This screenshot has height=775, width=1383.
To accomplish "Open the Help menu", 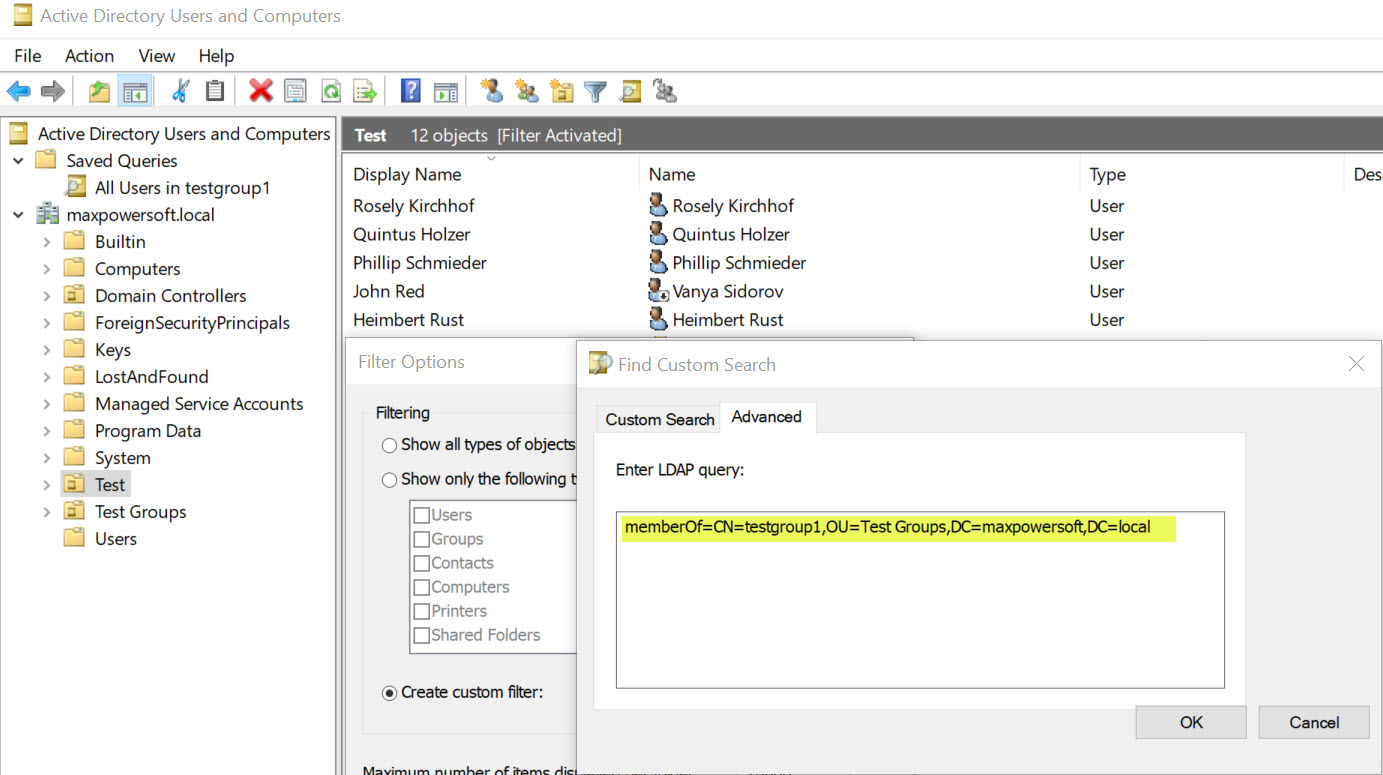I will (216, 56).
